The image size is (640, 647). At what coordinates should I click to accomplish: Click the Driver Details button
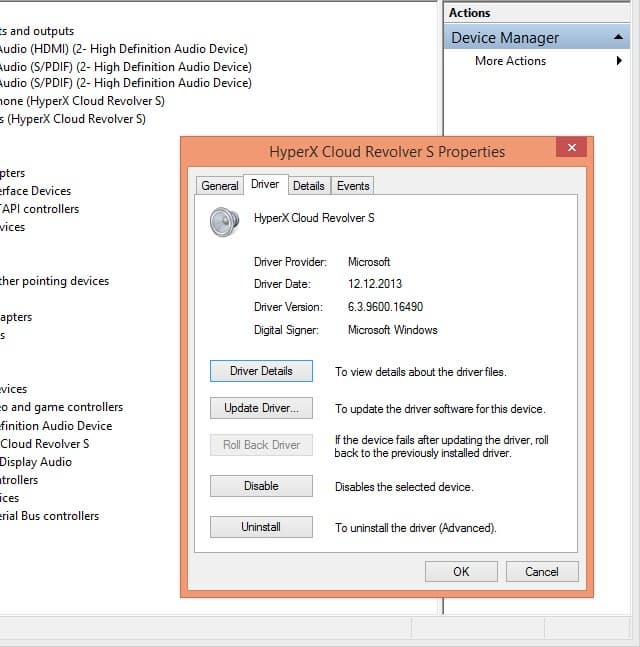[x=261, y=371]
